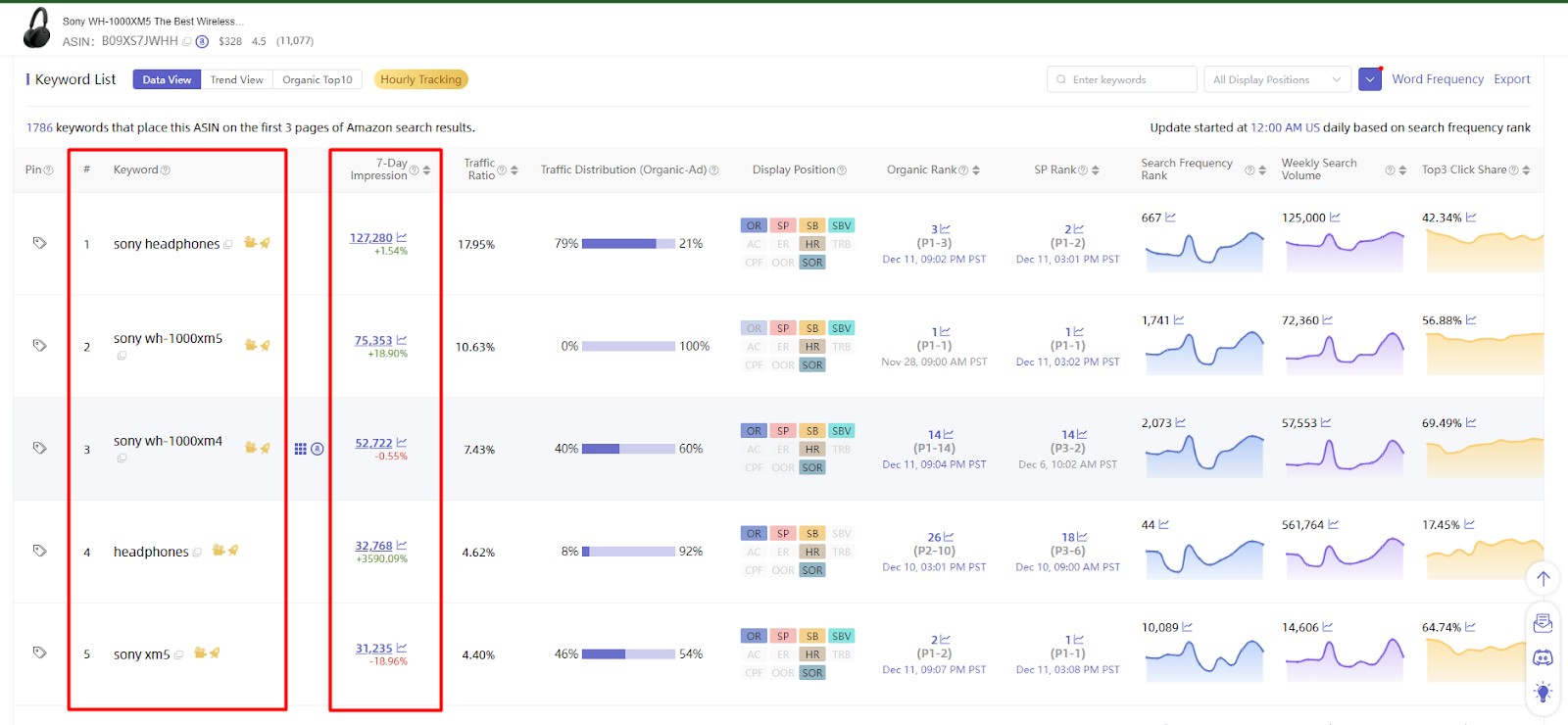
Task: Copy the keyword sony headphones
Action: [x=228, y=245]
